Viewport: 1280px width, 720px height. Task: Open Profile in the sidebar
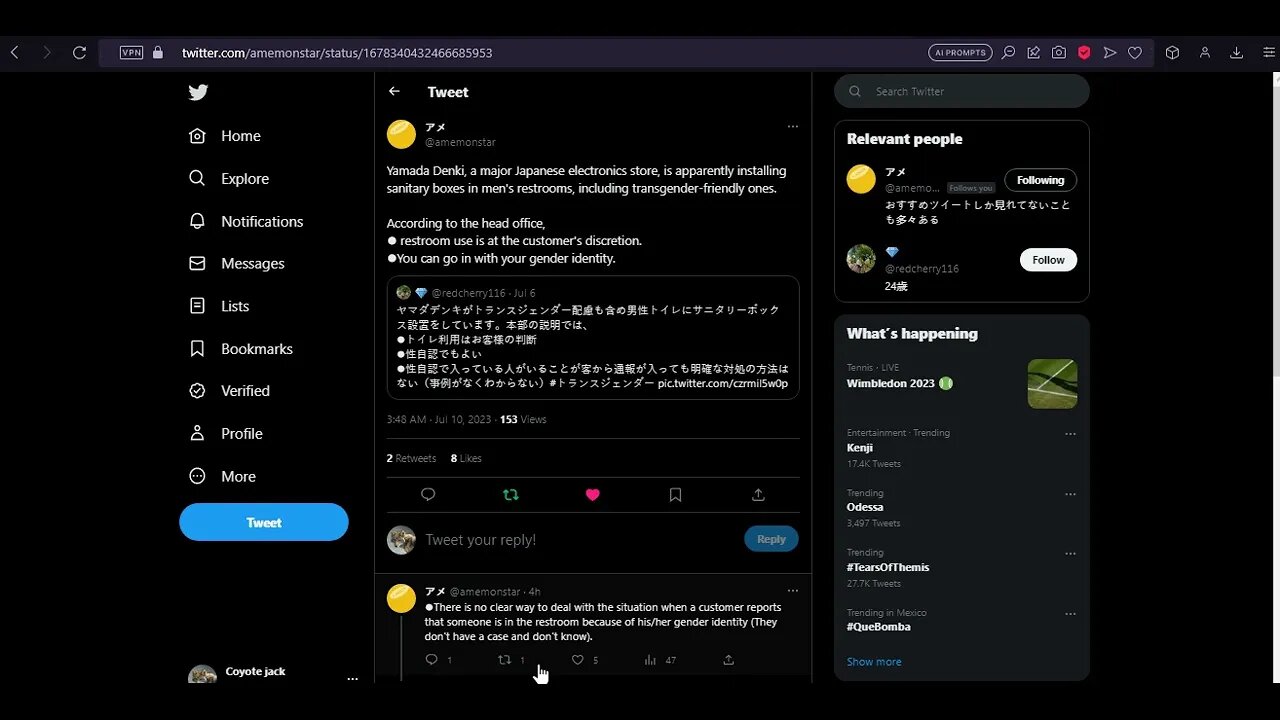point(226,434)
